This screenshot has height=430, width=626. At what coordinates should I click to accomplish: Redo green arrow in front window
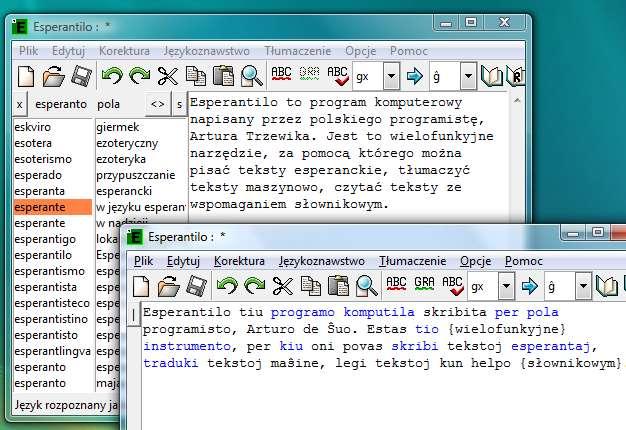[x=255, y=285]
